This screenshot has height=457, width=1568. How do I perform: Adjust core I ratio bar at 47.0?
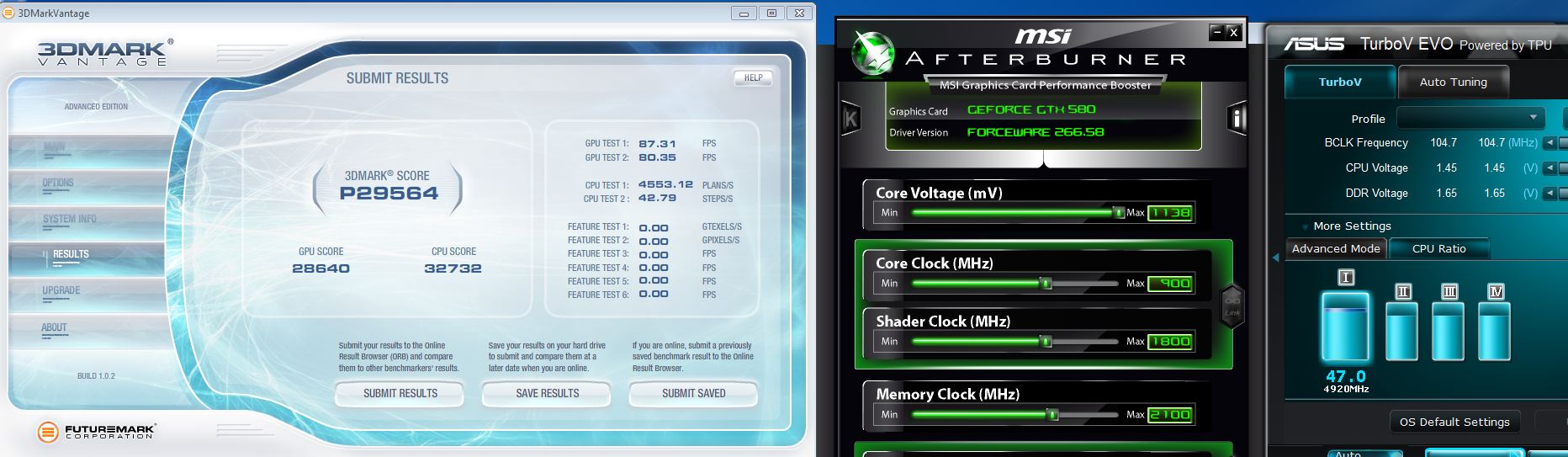click(1345, 327)
